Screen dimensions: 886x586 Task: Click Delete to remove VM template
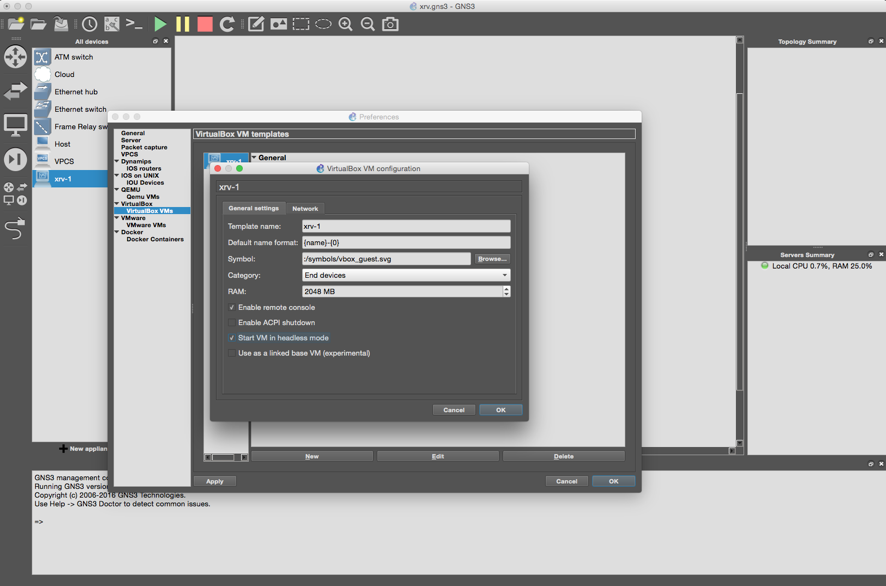coord(563,456)
